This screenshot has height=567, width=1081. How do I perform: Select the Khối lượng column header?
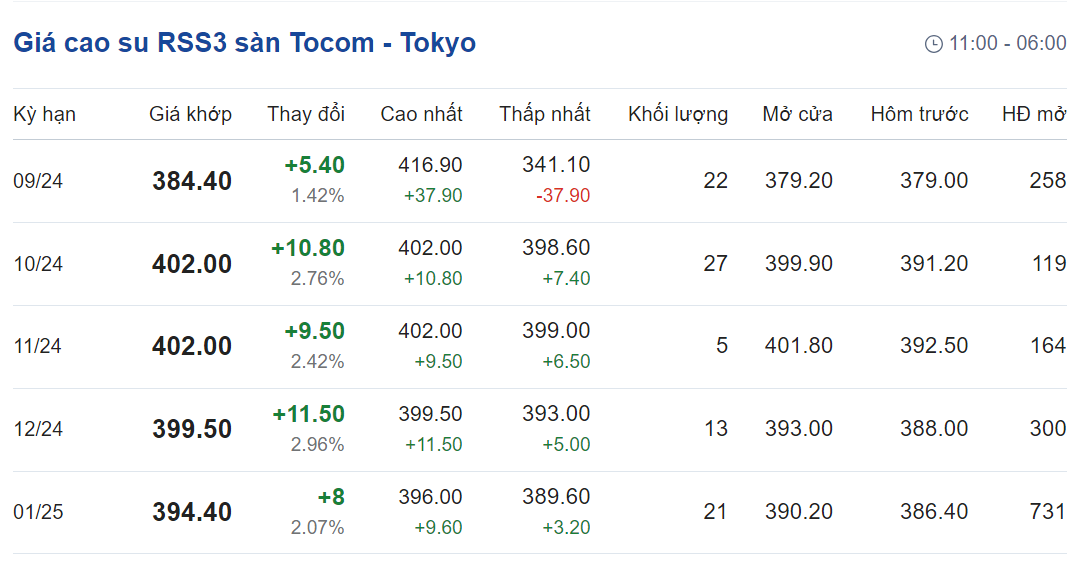tap(678, 114)
